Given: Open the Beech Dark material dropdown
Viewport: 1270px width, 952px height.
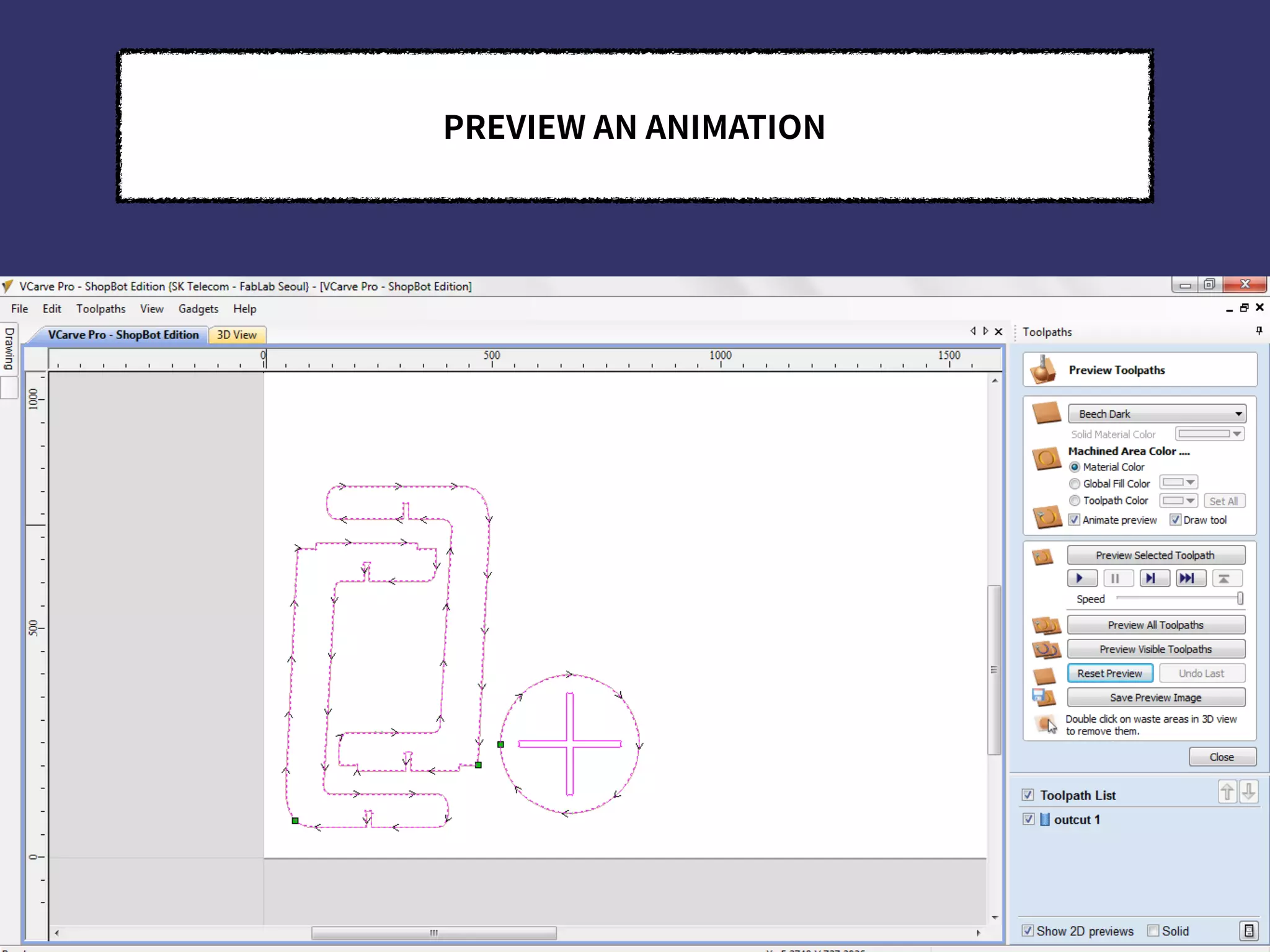Looking at the screenshot, I should point(1157,413).
